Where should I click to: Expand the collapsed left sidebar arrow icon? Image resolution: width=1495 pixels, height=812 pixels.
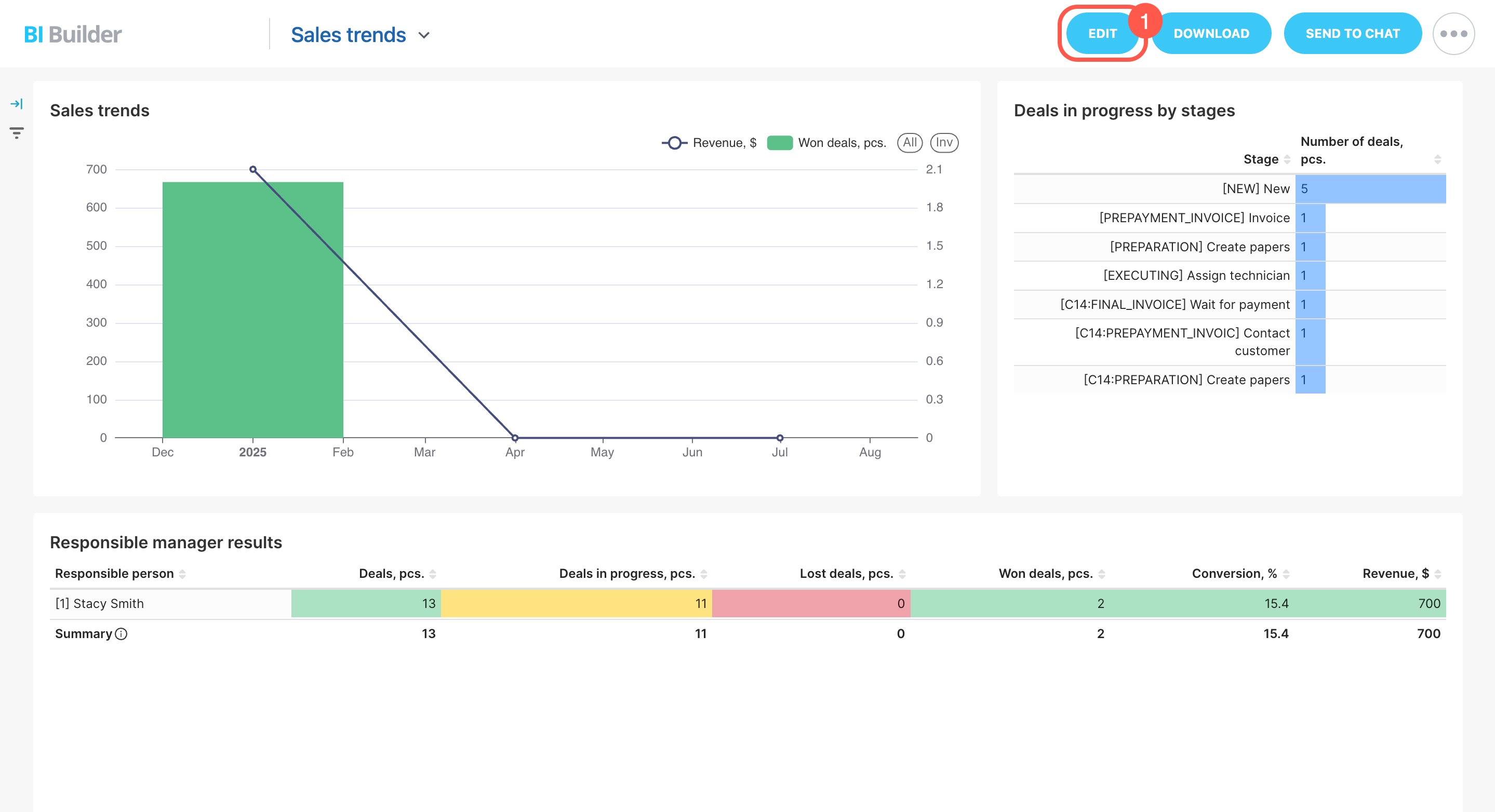pos(16,104)
